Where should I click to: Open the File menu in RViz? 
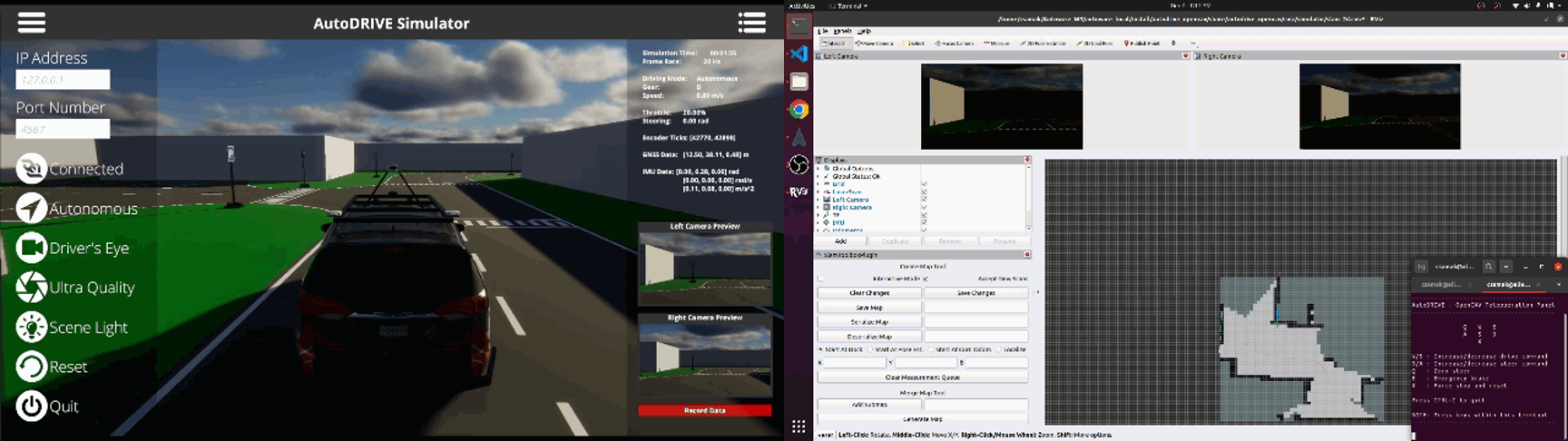(823, 31)
